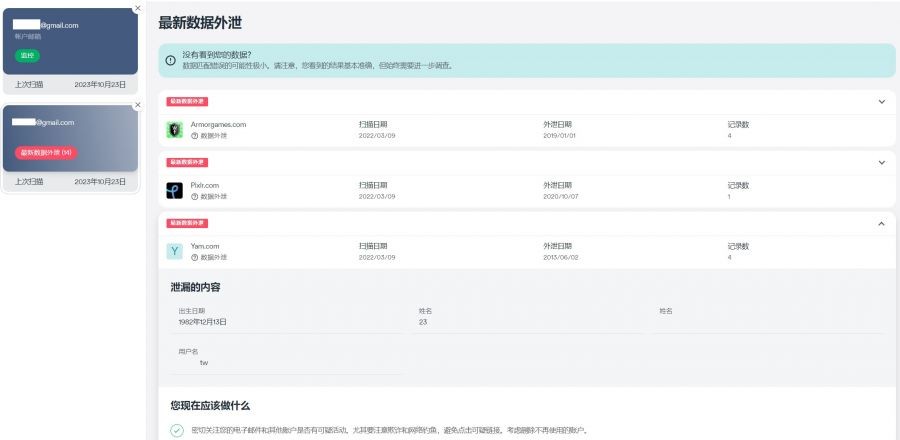Click the 出生日期 leaked field value
The width and height of the screenshot is (900, 440).
pyautogui.click(x=203, y=322)
